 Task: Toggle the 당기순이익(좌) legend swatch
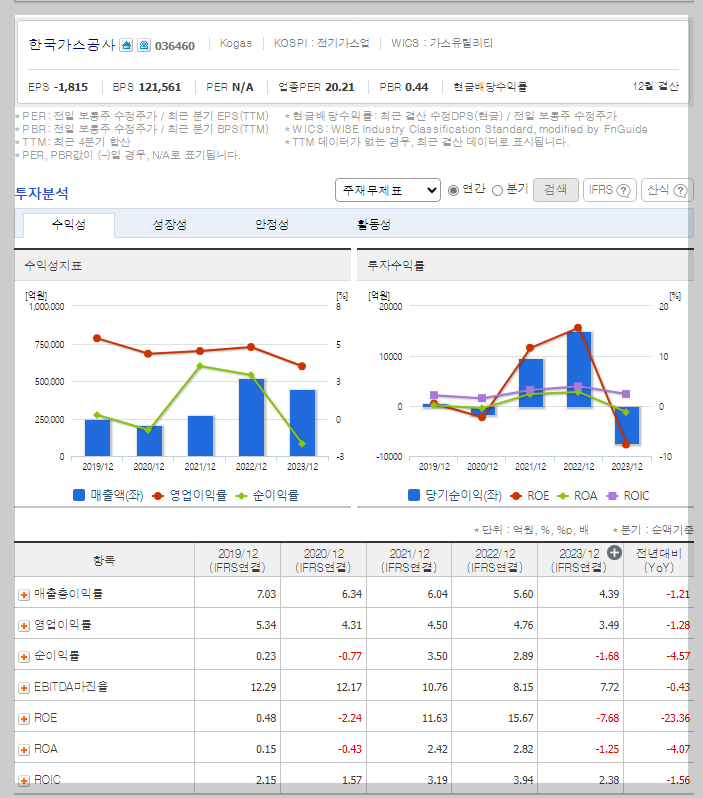(x=414, y=495)
